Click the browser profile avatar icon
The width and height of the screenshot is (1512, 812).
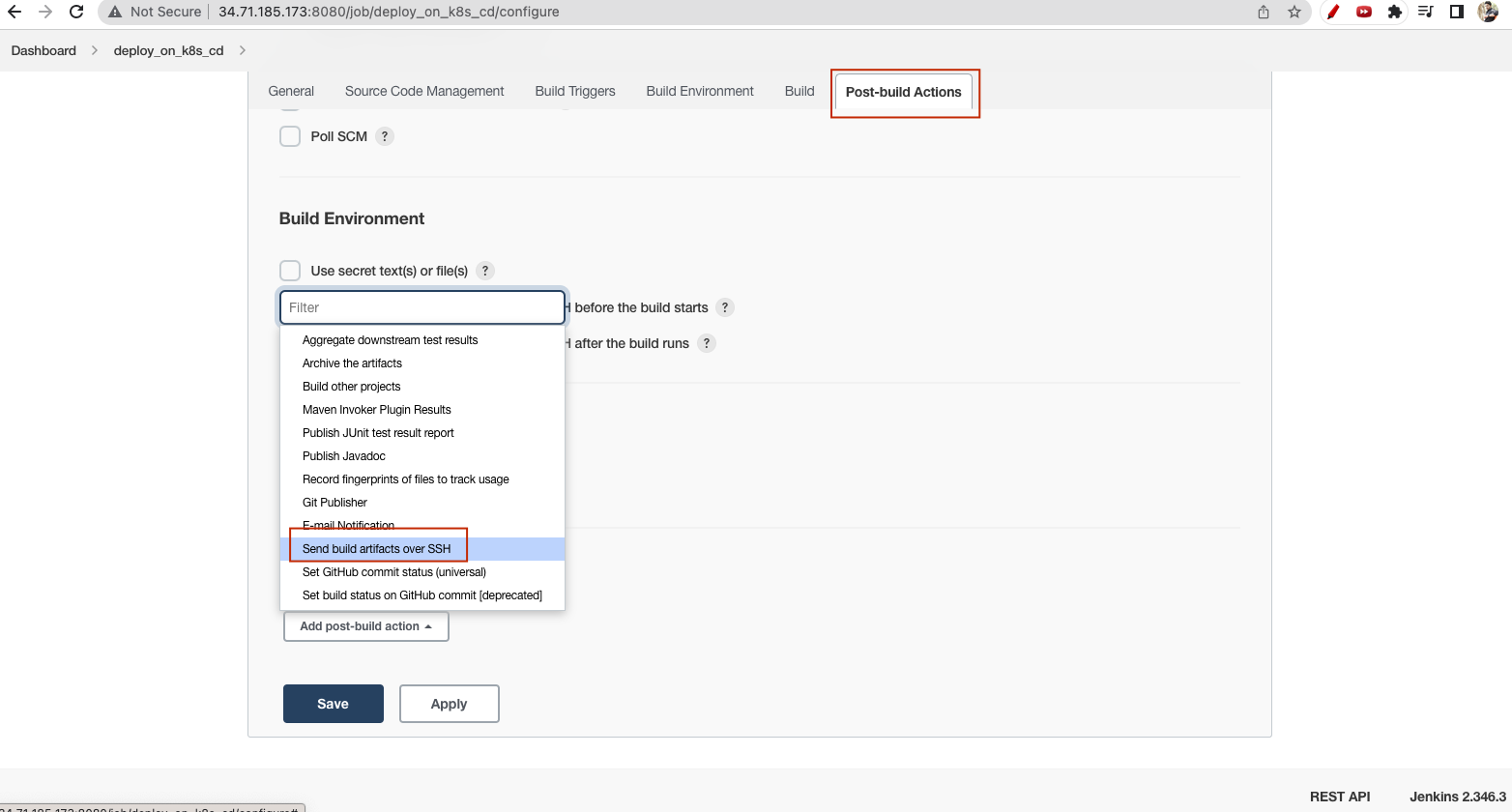[1489, 12]
